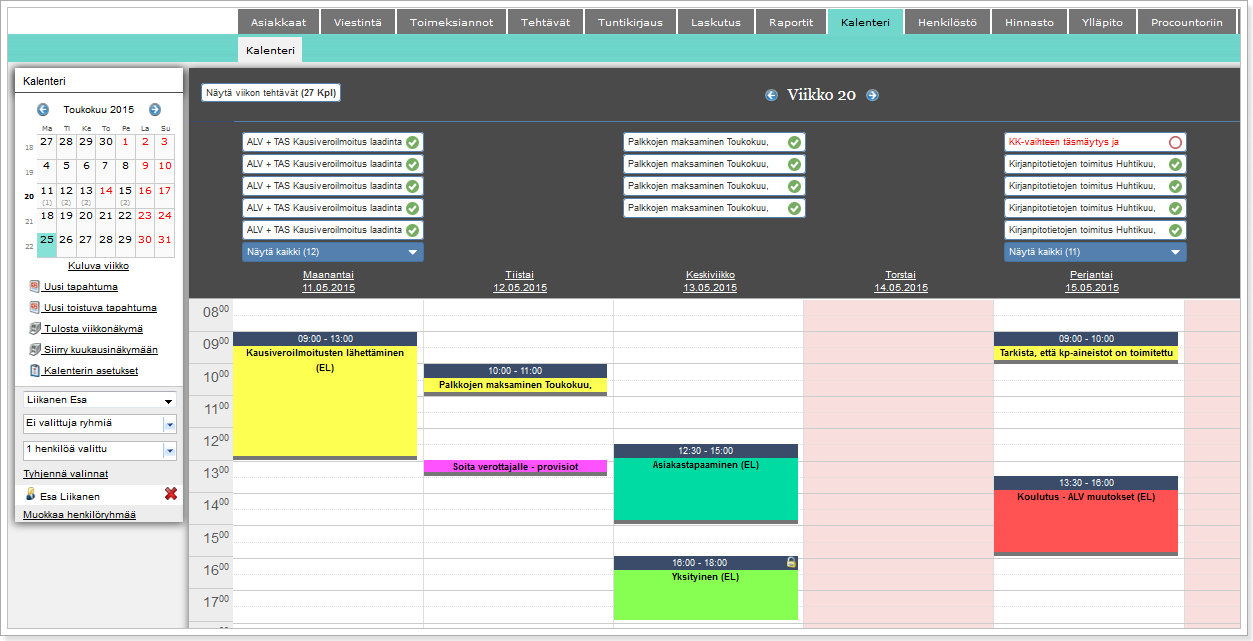Go to next month in mini calendar
The height and width of the screenshot is (641, 1253).
pos(155,110)
